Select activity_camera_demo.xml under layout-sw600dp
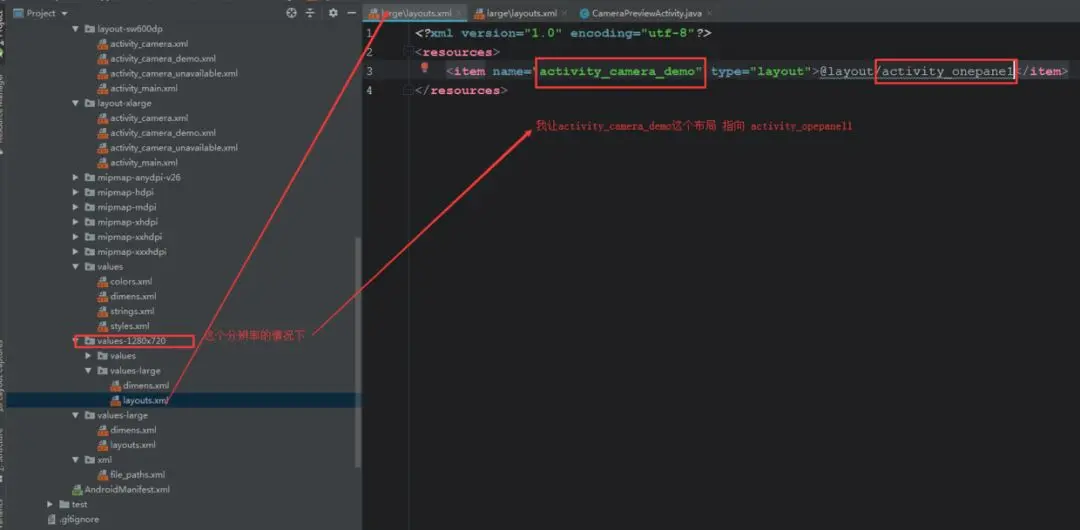Screen dimensions: 1080x530 point(163,59)
